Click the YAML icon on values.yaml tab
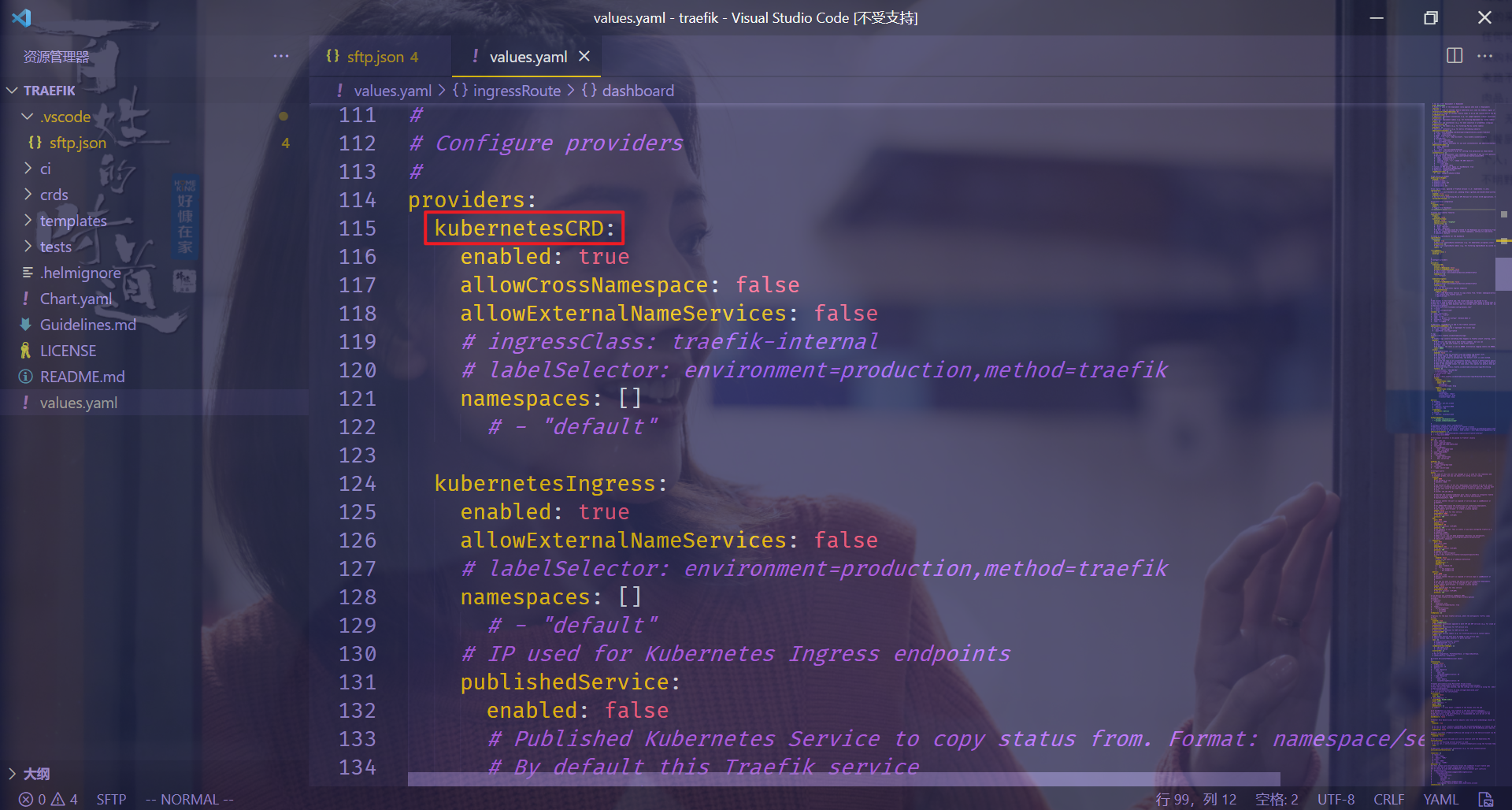 475,56
